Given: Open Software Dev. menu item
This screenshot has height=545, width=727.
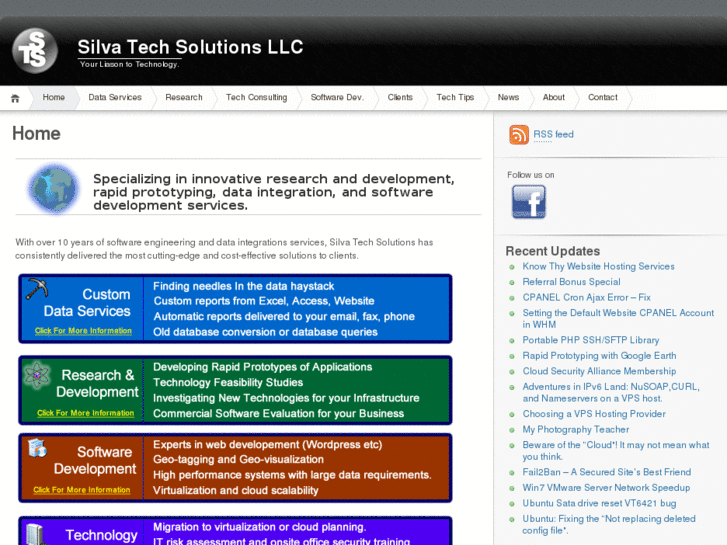Looking at the screenshot, I should [337, 97].
